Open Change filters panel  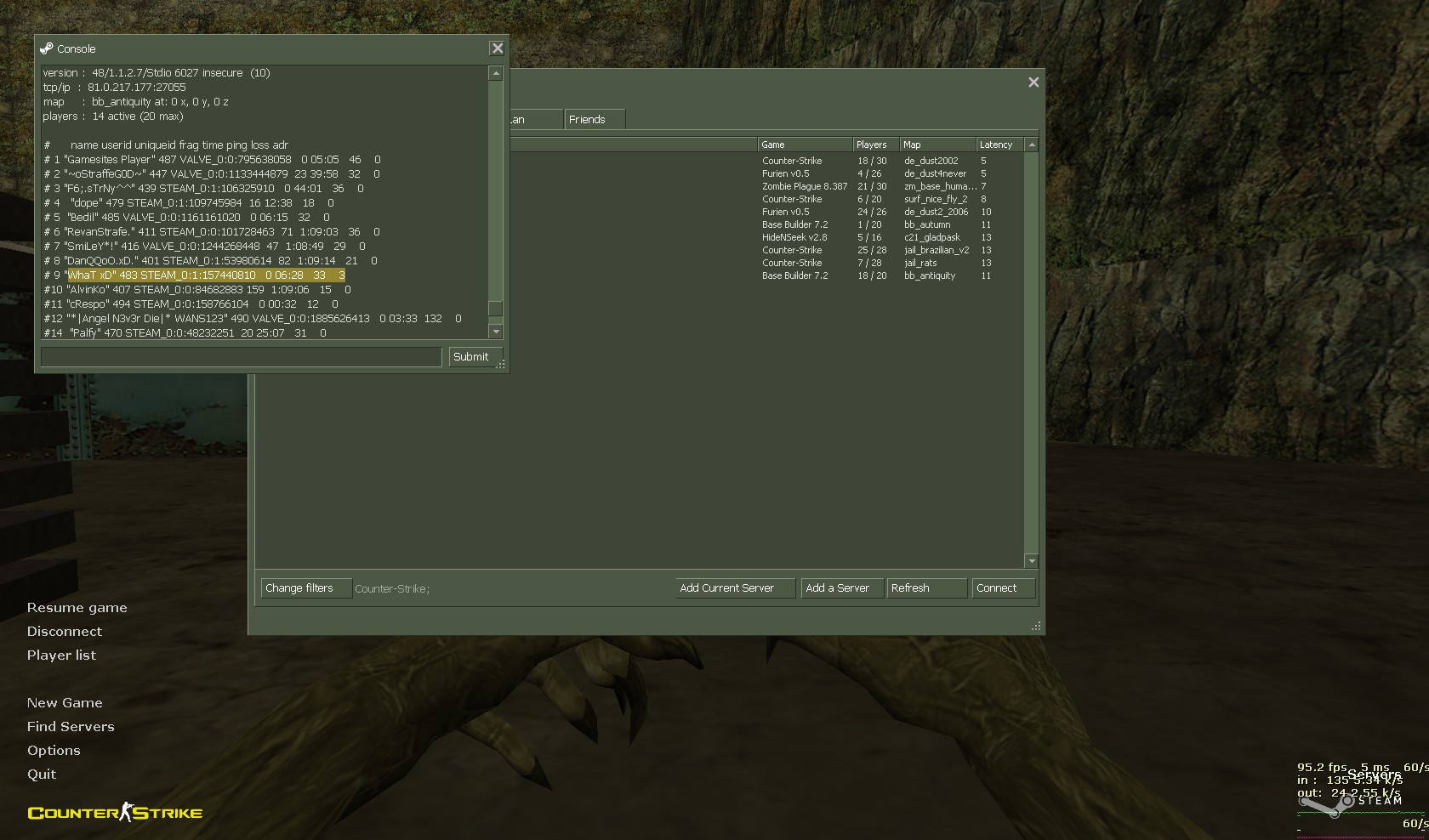click(x=306, y=588)
